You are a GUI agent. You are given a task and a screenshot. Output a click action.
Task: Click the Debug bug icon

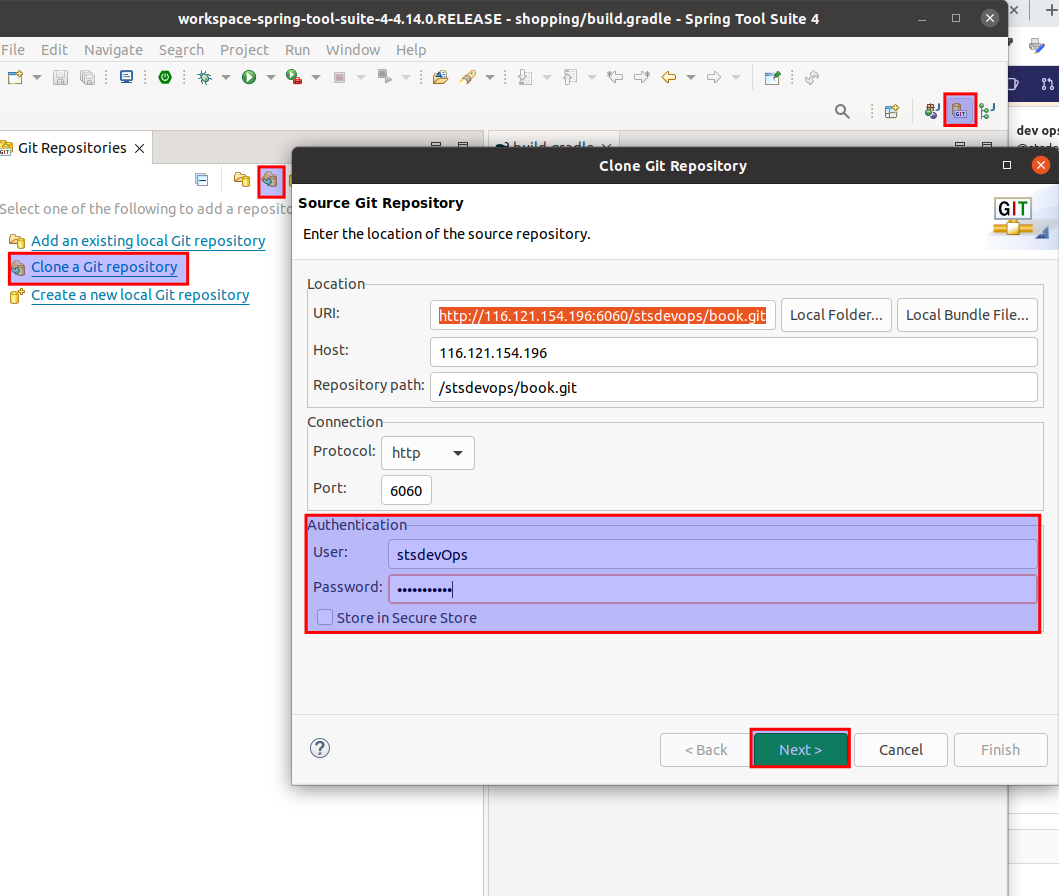coord(205,78)
